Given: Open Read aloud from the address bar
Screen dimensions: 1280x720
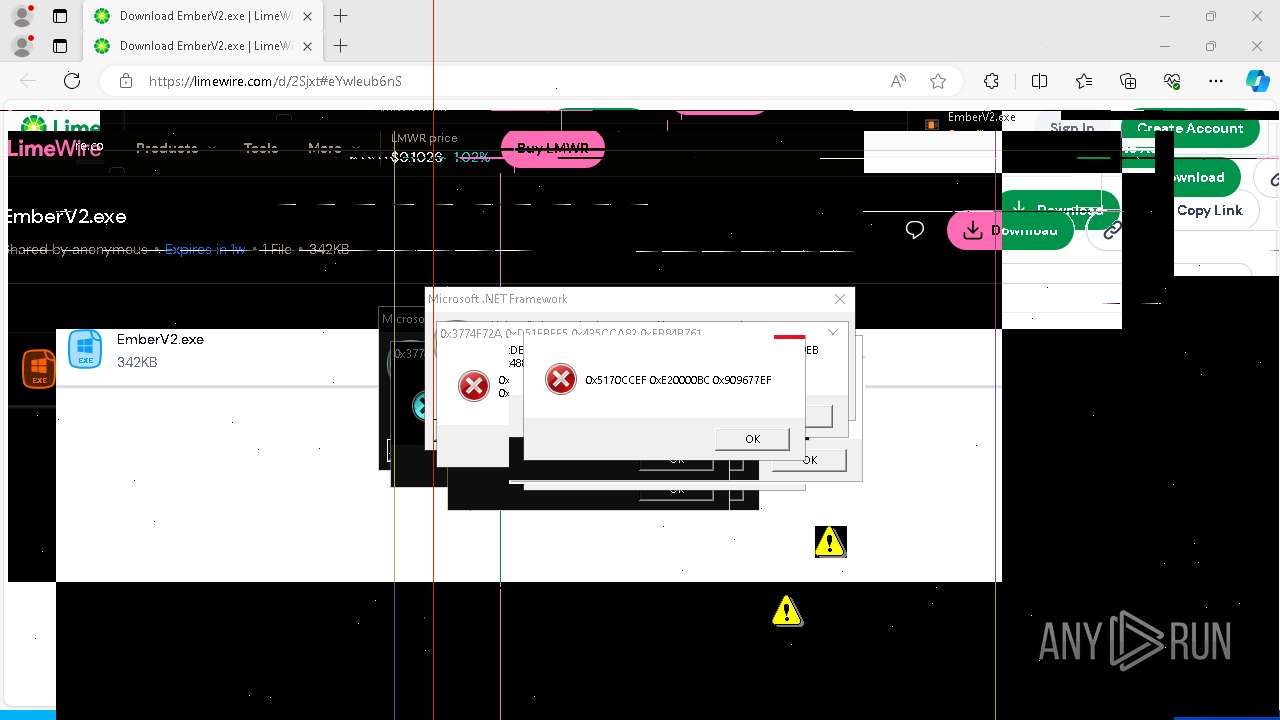Looking at the screenshot, I should [898, 81].
